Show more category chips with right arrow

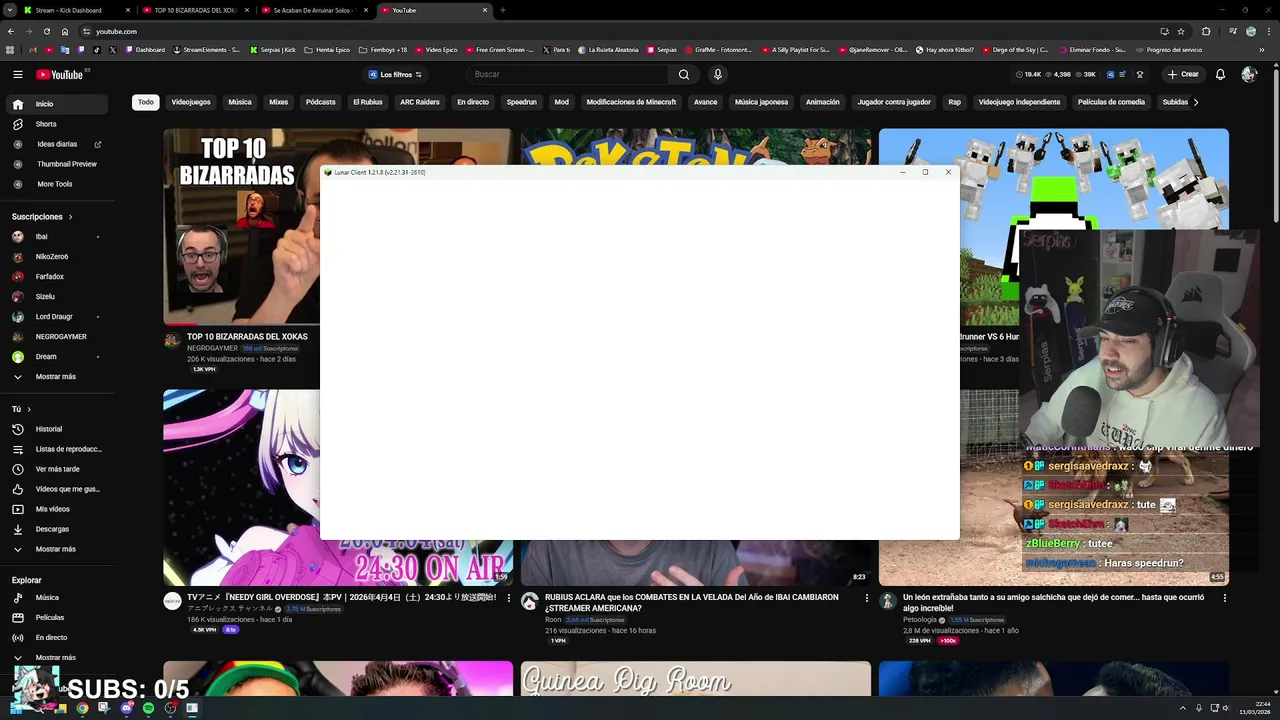point(1196,102)
